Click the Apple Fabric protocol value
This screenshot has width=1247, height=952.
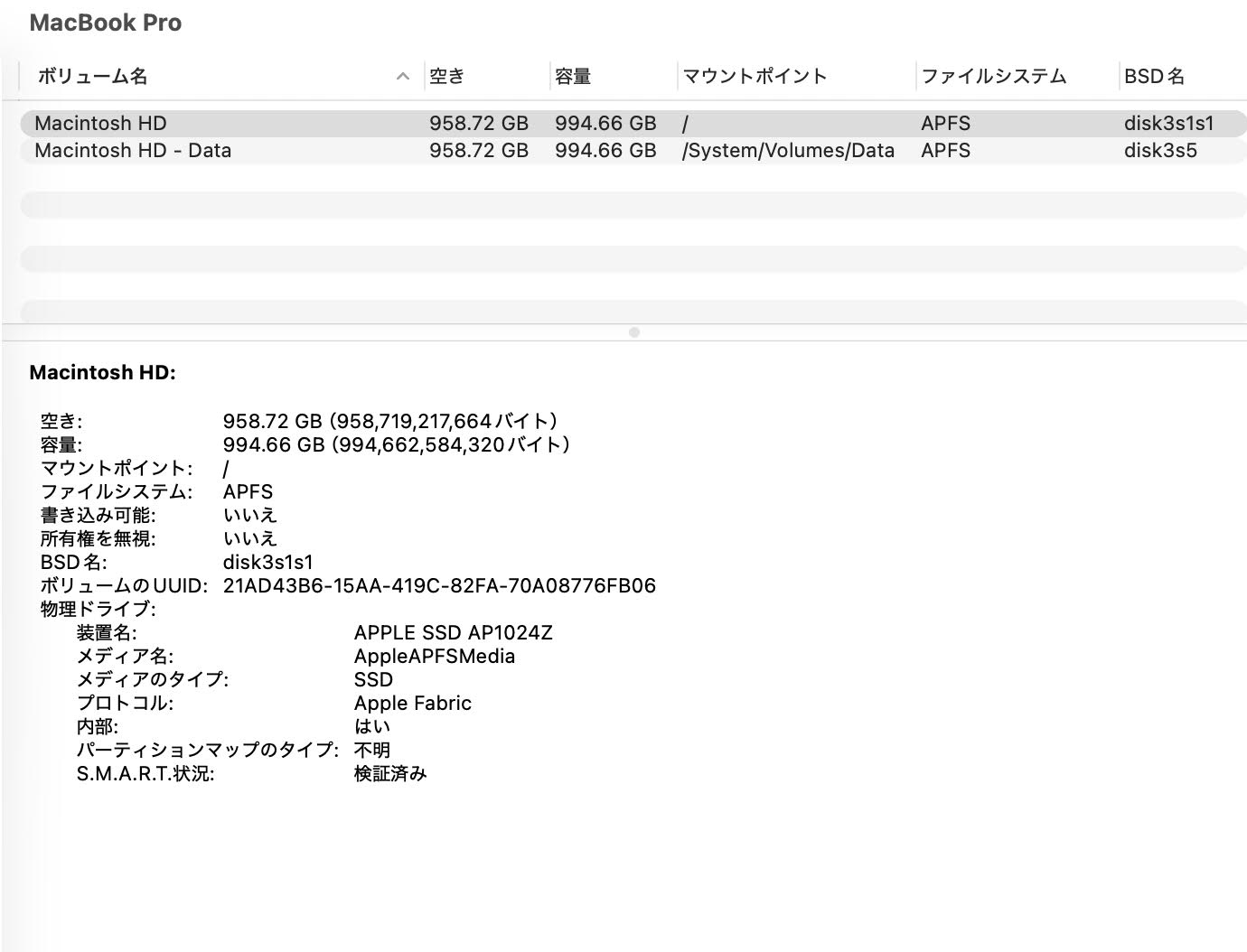coord(413,703)
